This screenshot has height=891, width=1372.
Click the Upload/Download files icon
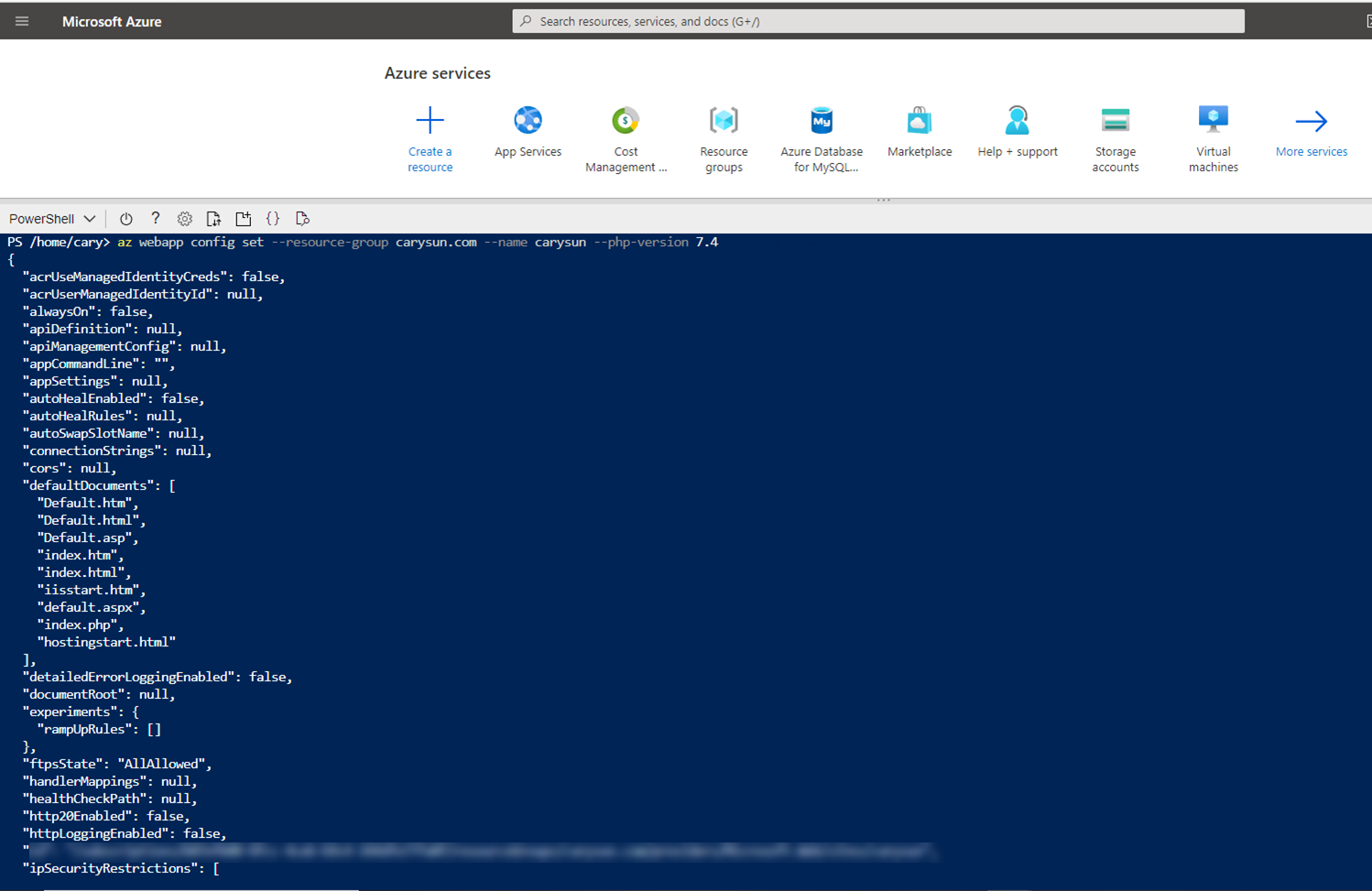coord(214,219)
